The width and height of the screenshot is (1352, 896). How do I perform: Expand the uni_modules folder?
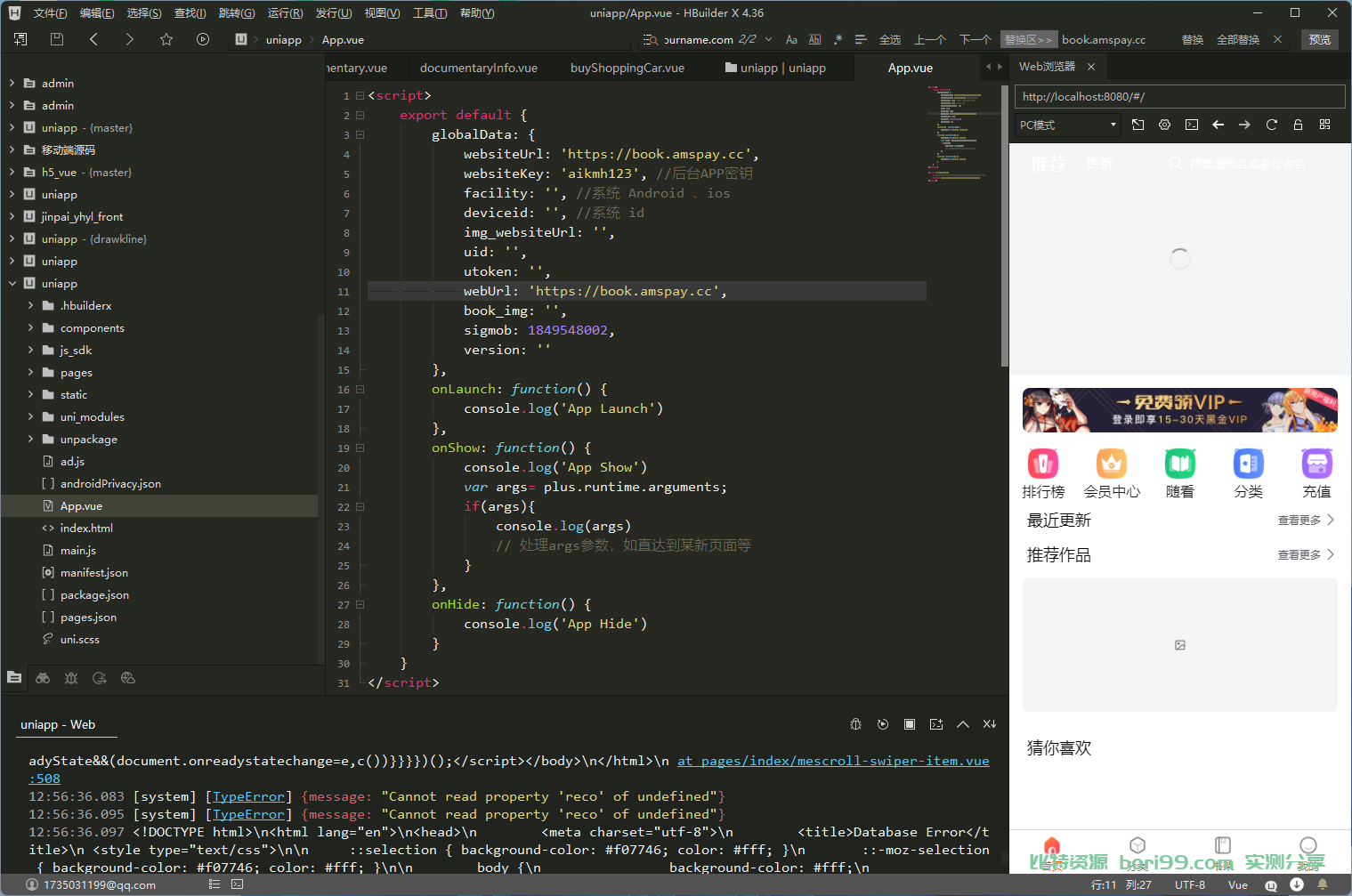pyautogui.click(x=30, y=416)
